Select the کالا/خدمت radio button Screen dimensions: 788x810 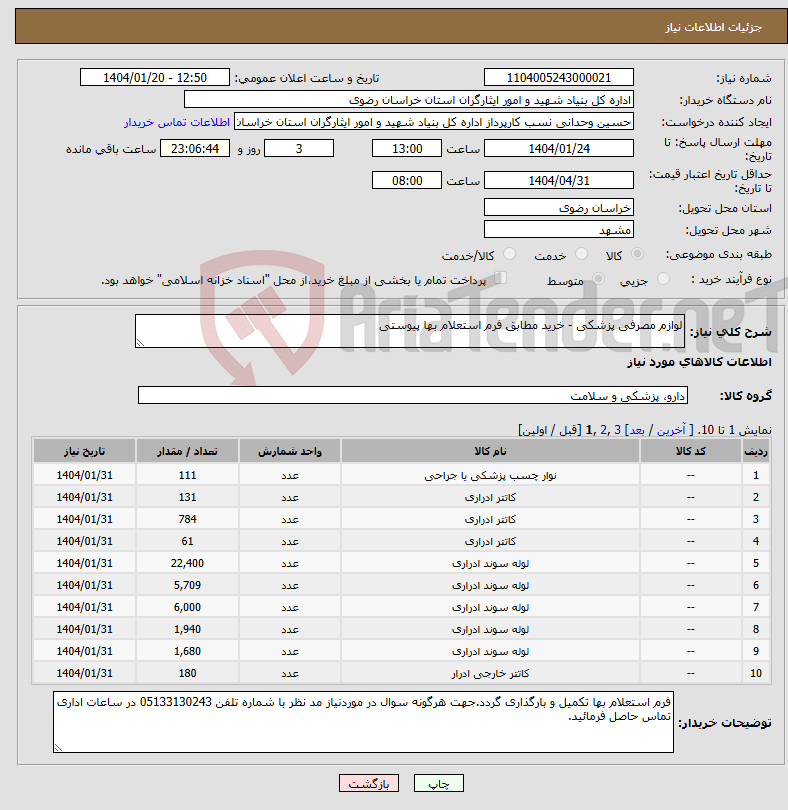509,254
